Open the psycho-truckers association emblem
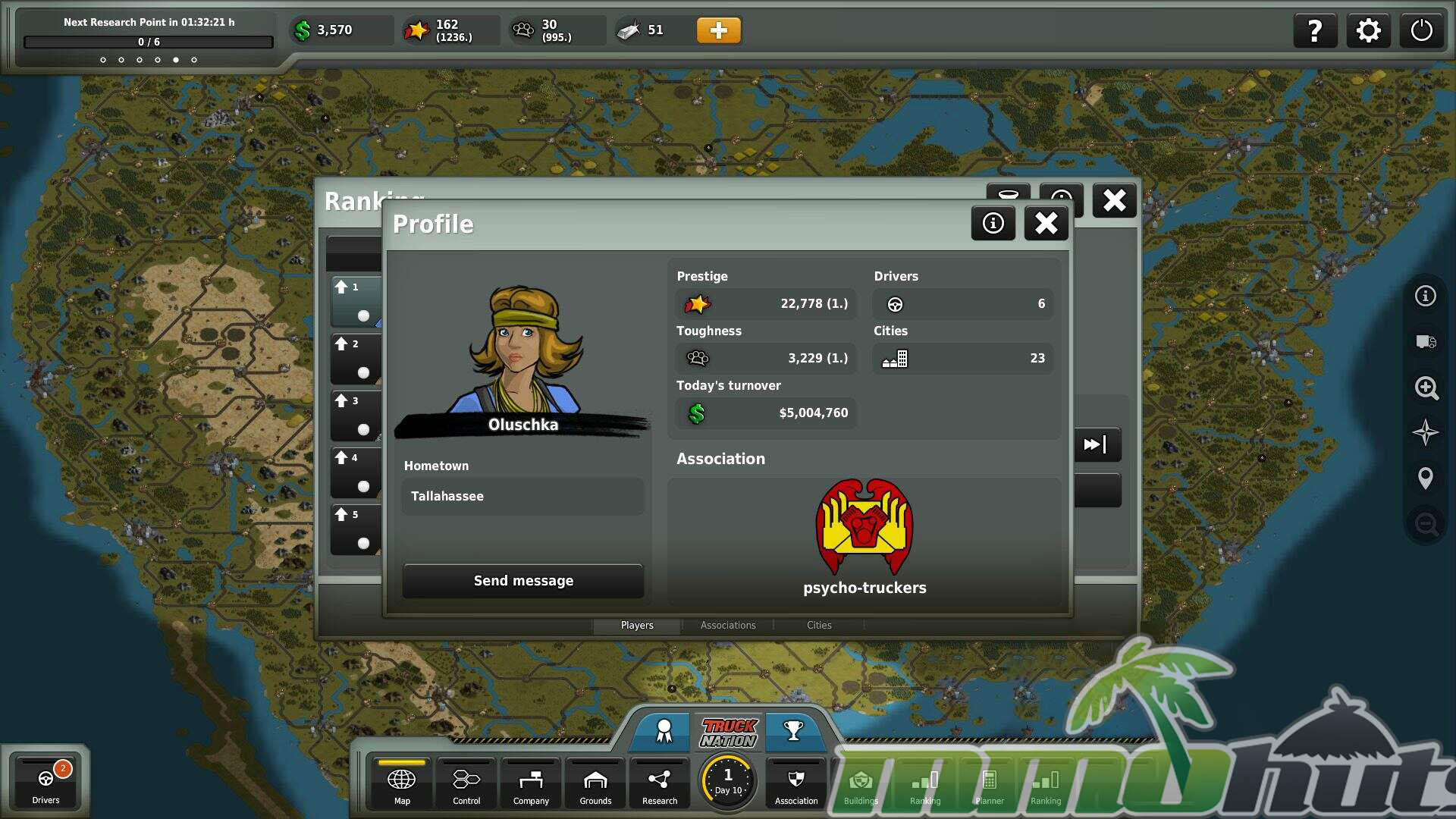The width and height of the screenshot is (1456, 819). 864,527
